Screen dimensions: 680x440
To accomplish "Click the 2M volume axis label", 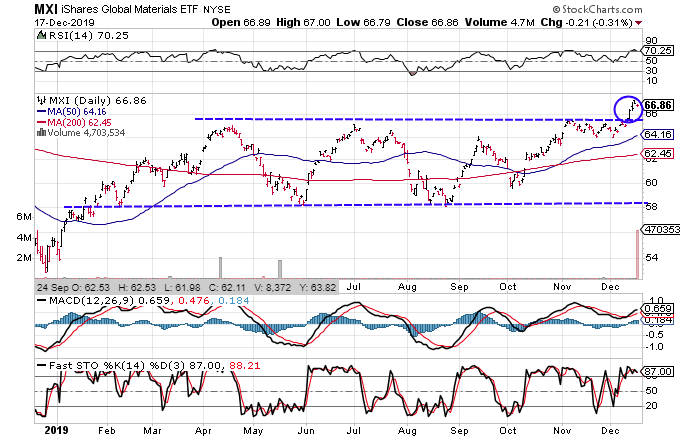I will pyautogui.click(x=24, y=258).
